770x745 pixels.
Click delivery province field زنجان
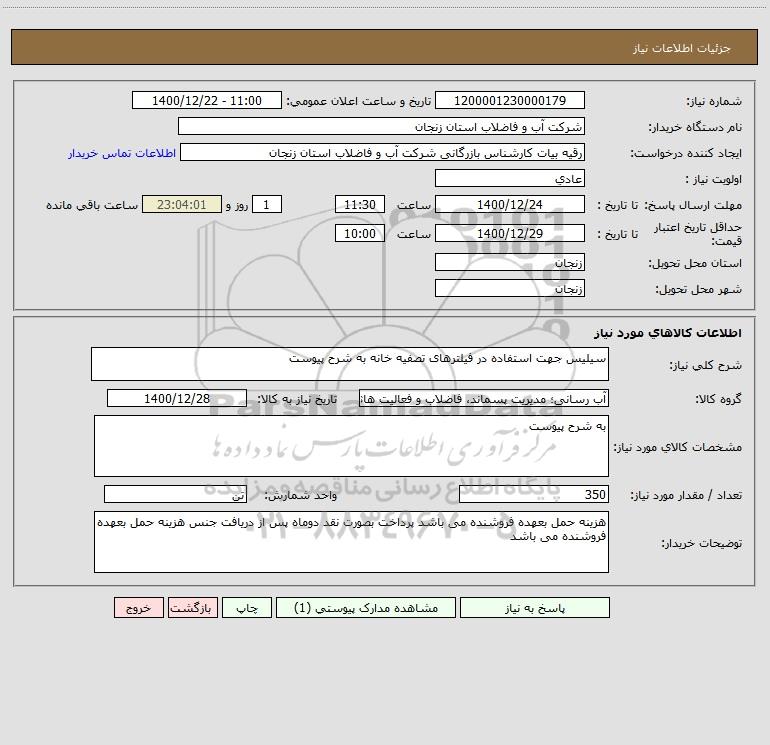click(510, 262)
